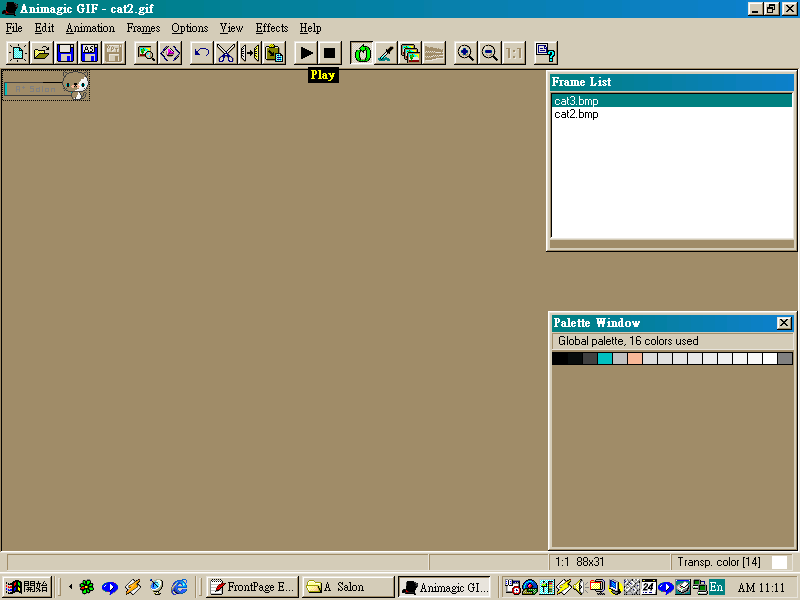The height and width of the screenshot is (600, 800).
Task: Switch to FrontPage Express taskbar button
Action: [253, 587]
